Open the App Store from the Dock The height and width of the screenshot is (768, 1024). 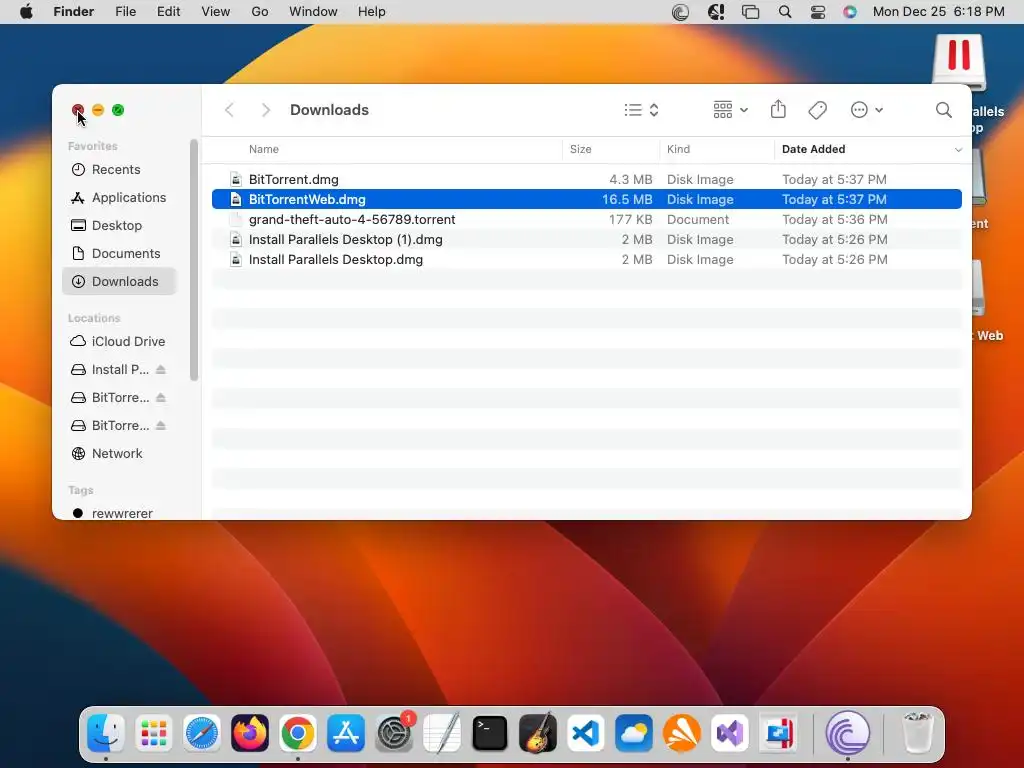345,733
